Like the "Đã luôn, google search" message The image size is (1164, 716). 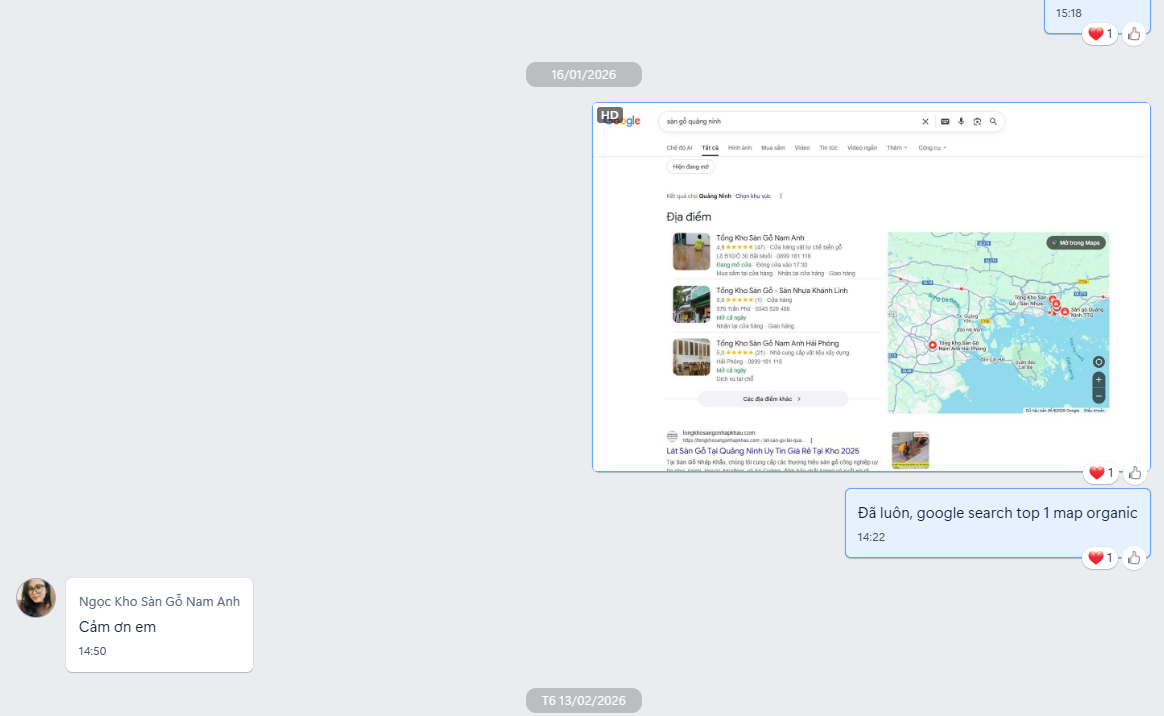click(x=1134, y=558)
